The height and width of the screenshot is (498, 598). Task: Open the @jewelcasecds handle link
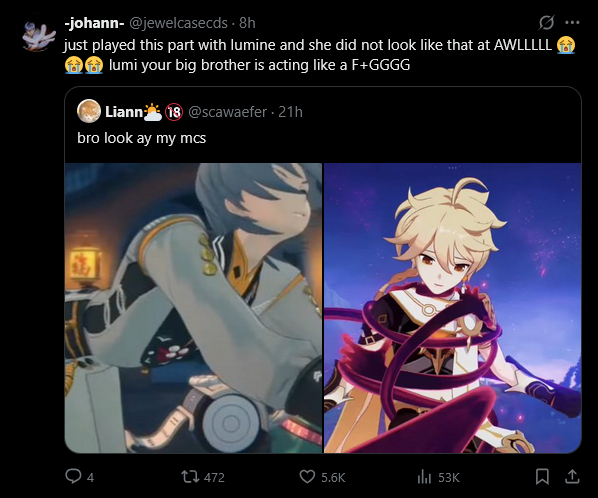(x=178, y=23)
